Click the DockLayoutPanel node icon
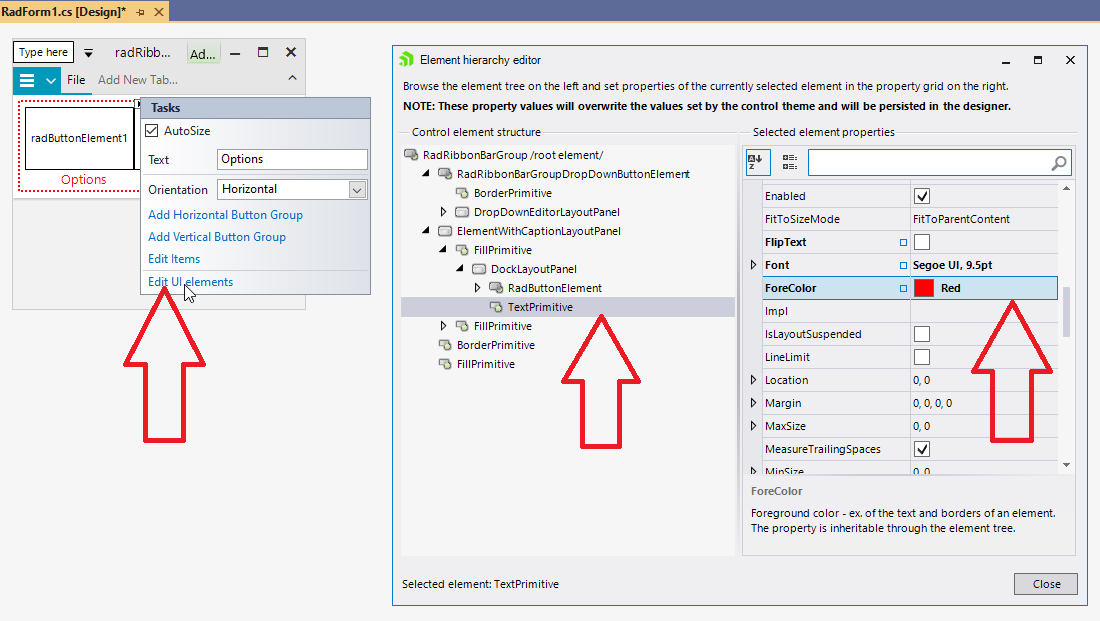1100x621 pixels. click(479, 269)
